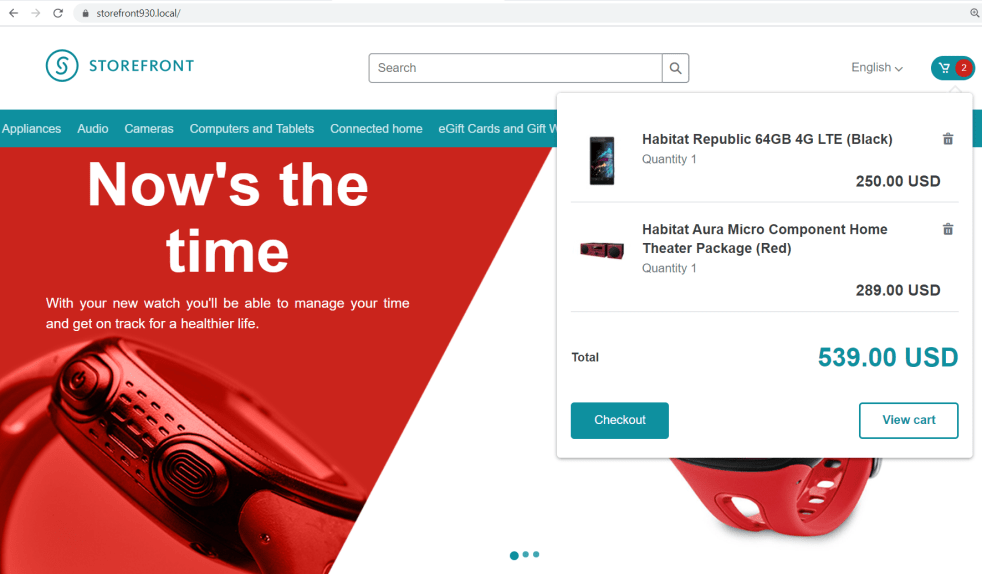Screen dimensions: 982x574
Task: Click the Storefront logo
Action: [120, 65]
